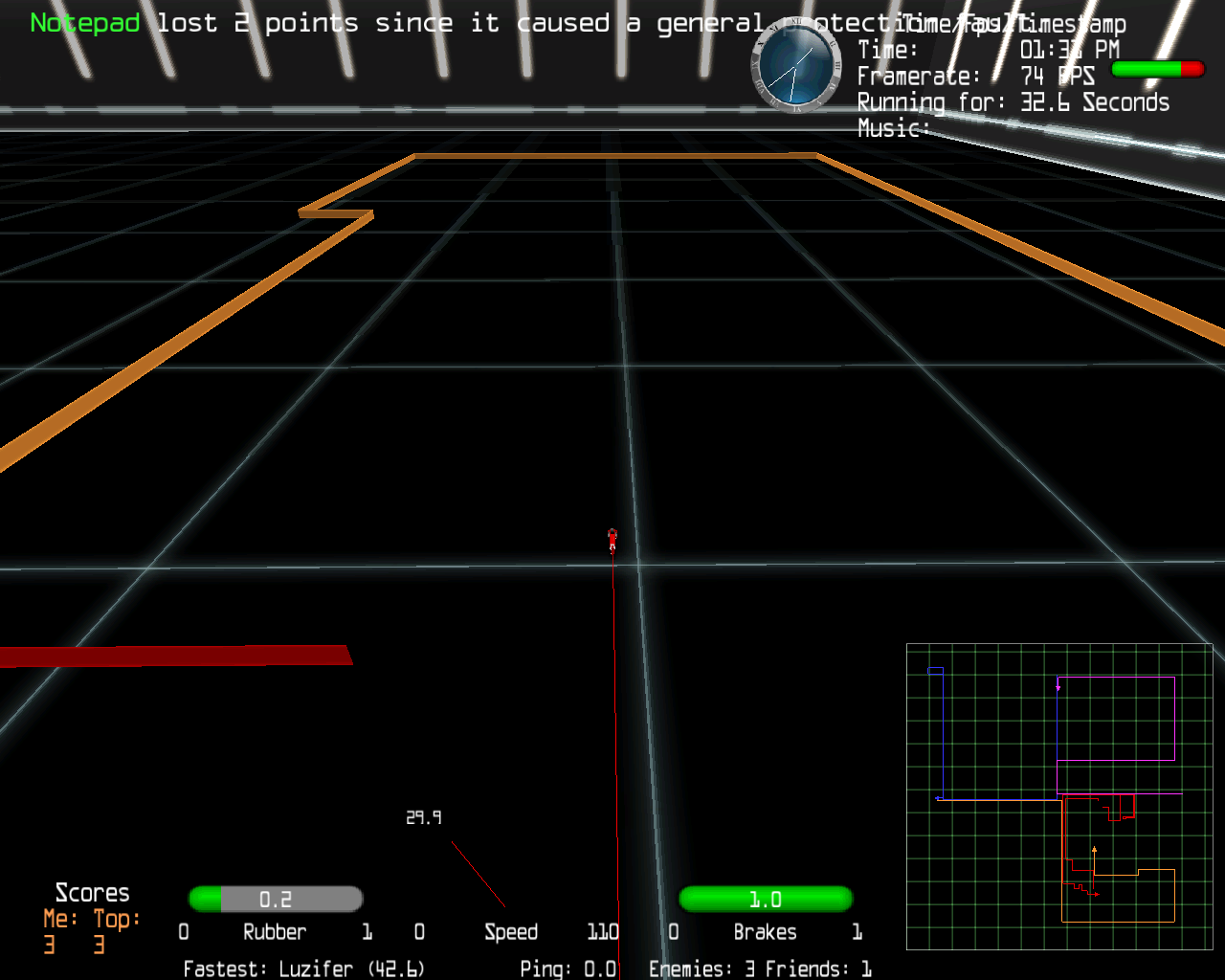Click the orange arrow marker on the minimap
Screen dimensions: 1225x980
tap(1094, 849)
